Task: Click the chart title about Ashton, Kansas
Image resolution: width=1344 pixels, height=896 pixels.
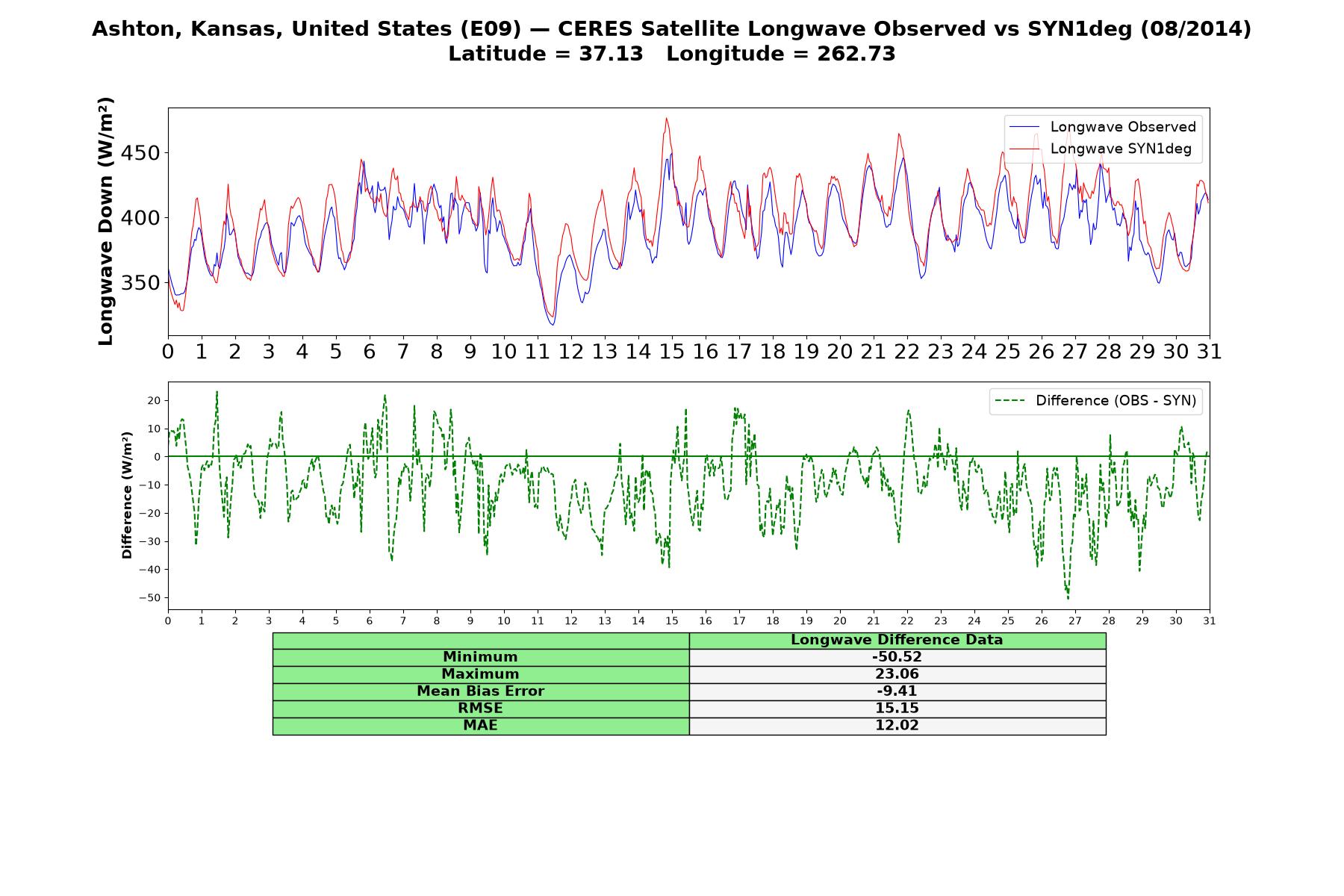Action: click(672, 41)
